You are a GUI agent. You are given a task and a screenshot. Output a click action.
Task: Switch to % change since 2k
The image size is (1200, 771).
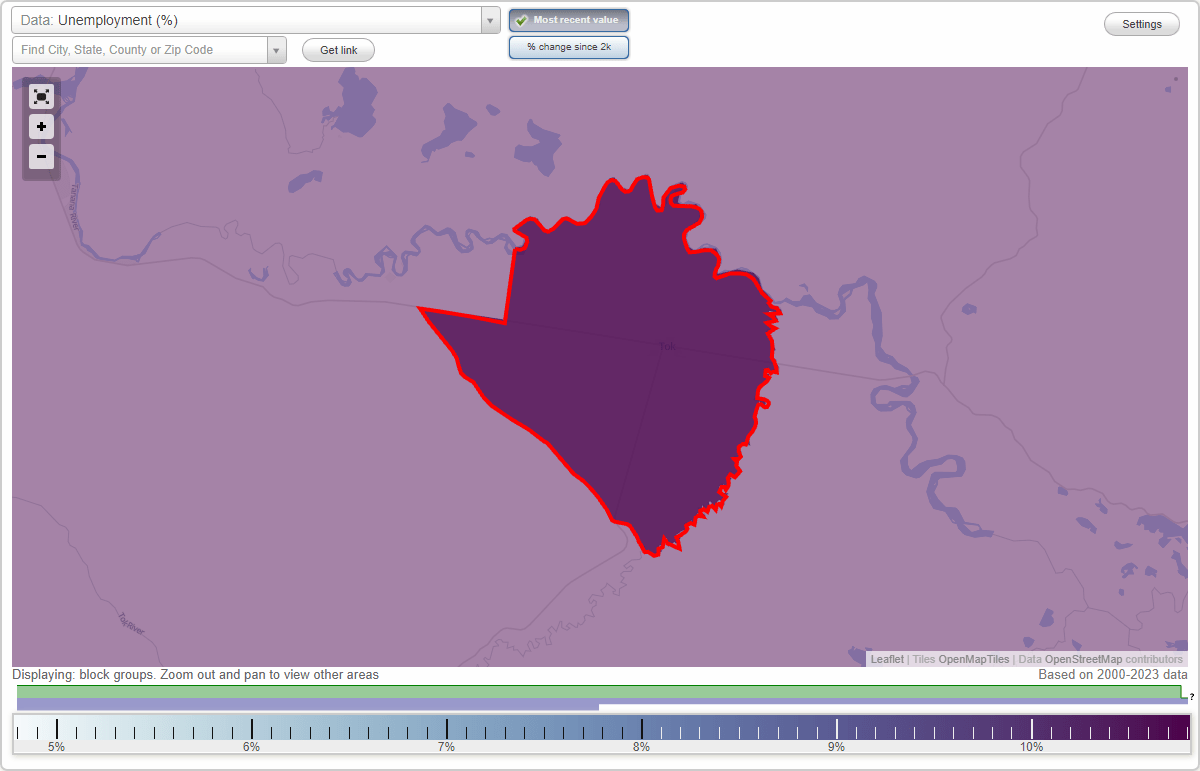[568, 47]
